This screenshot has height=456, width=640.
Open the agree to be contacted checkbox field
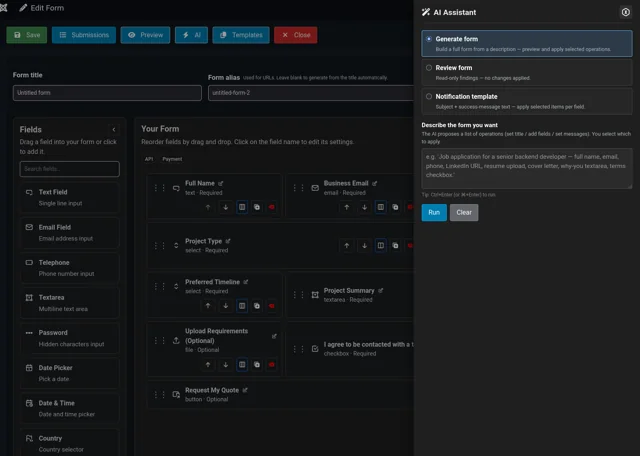coord(368,345)
